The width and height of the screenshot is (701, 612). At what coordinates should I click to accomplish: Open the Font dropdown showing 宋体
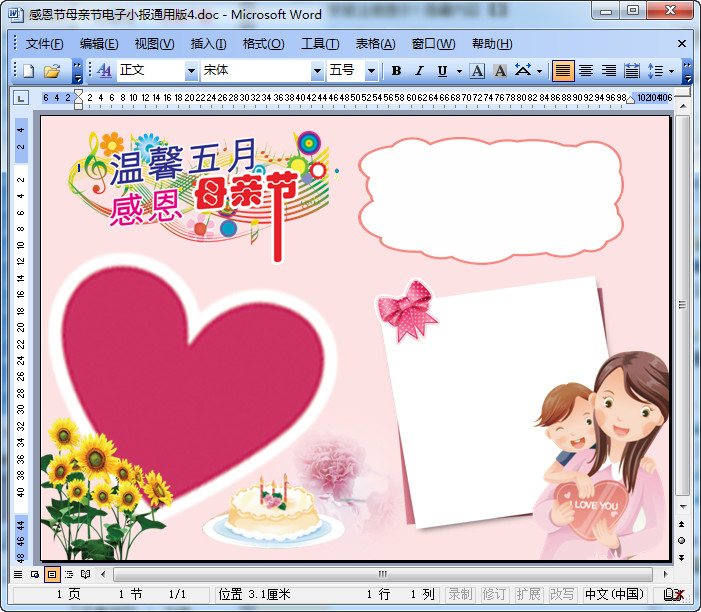(x=317, y=71)
